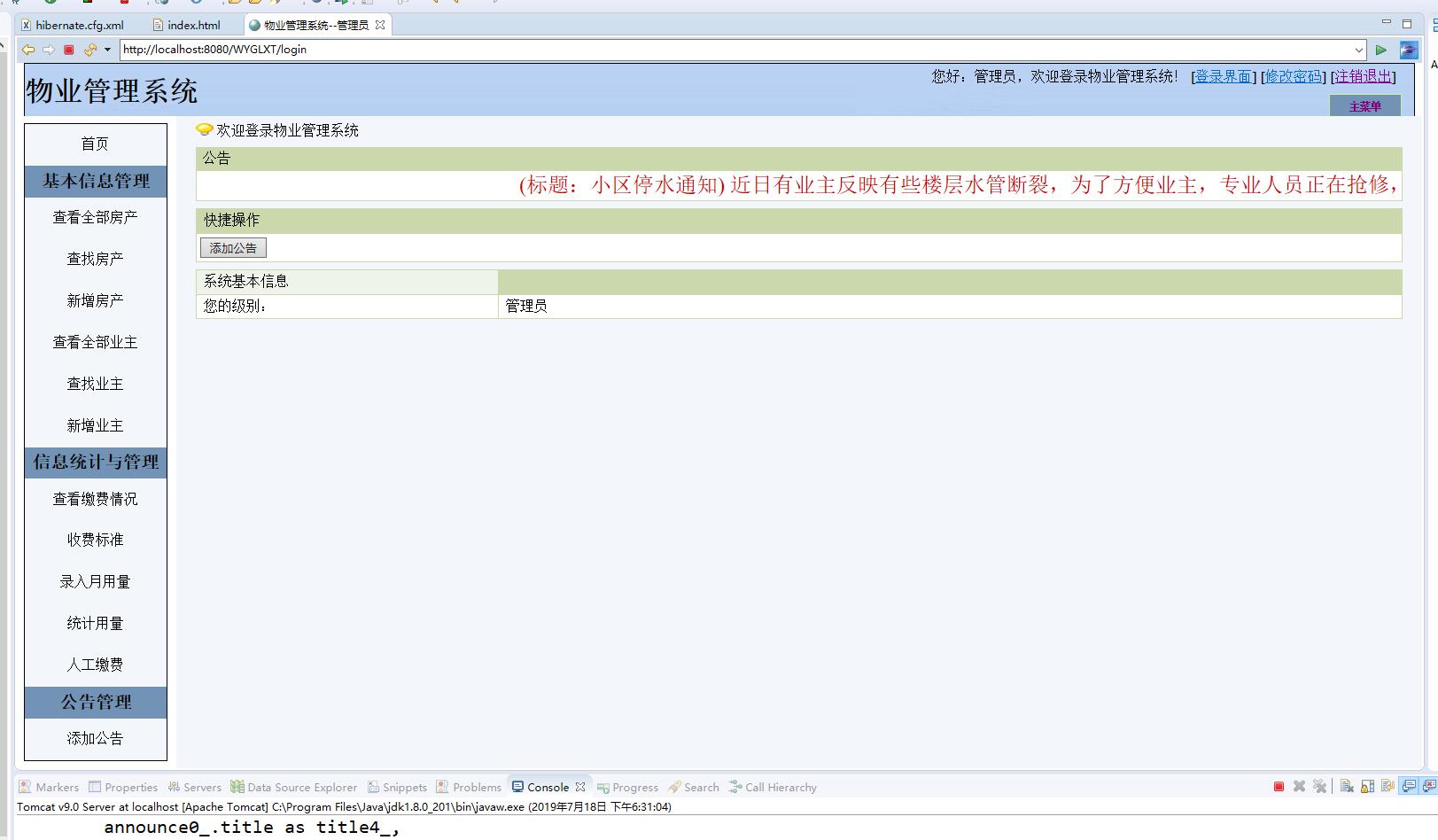Image resolution: width=1438 pixels, height=840 pixels.
Task: Open the page in an external browser
Action: pyautogui.click(x=1408, y=50)
